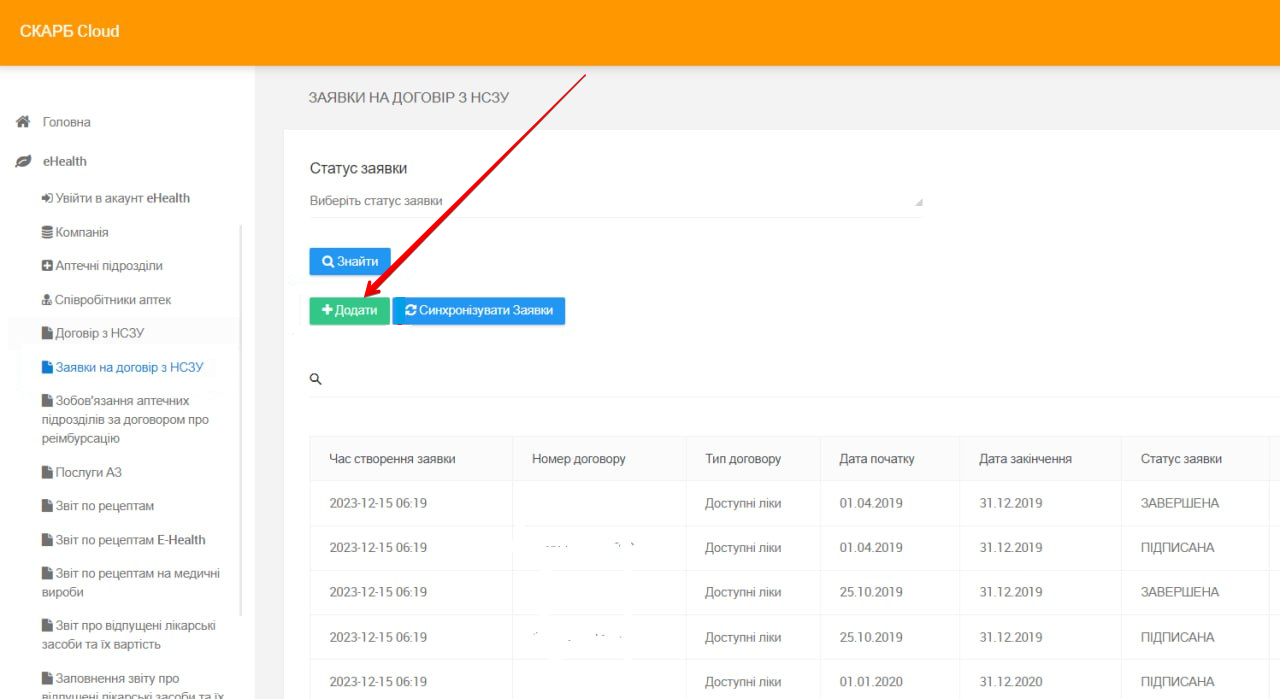Click the leaf icon next to eHealth

click(23, 161)
